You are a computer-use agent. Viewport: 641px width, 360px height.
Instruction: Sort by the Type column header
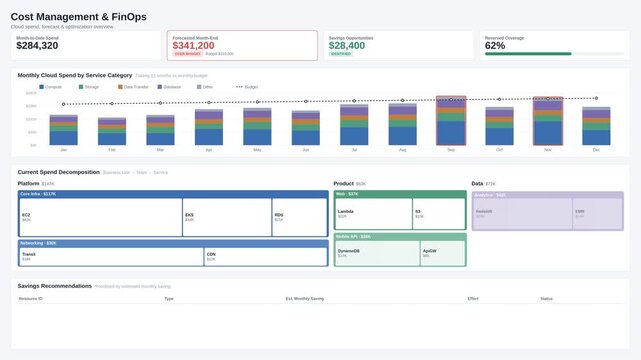(x=169, y=299)
